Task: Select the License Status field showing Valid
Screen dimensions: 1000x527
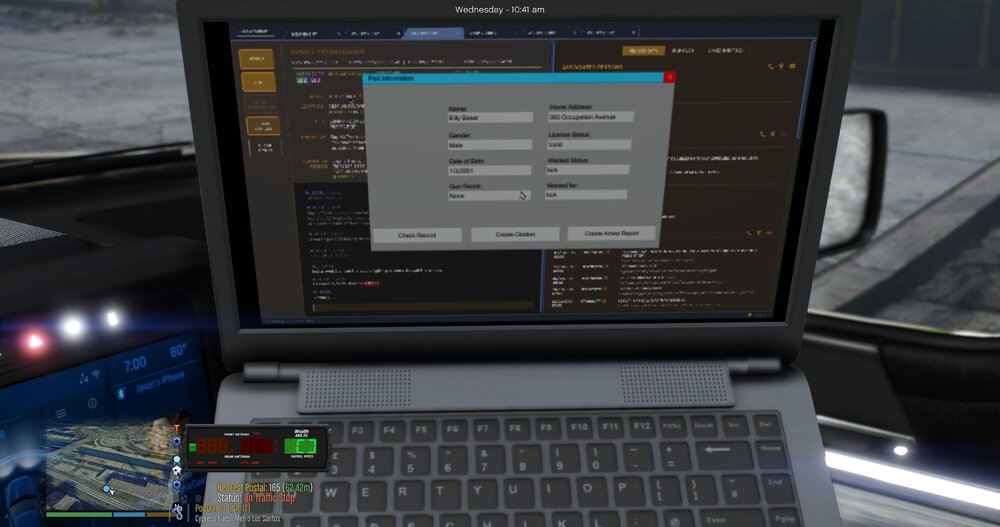Action: [x=589, y=145]
